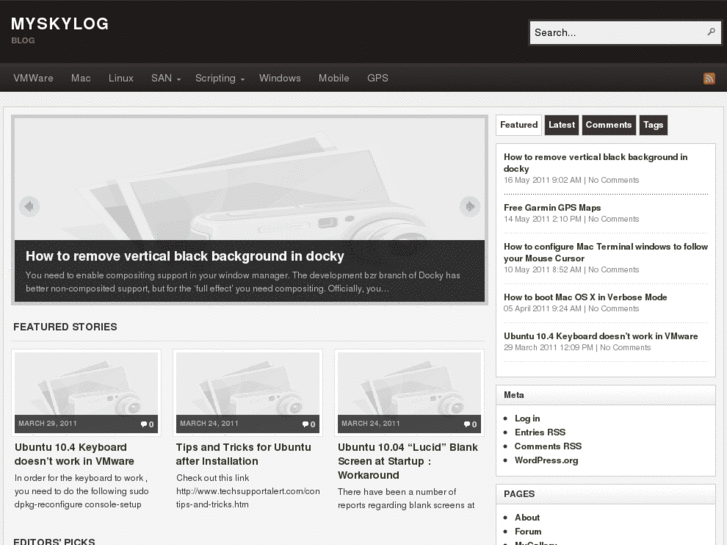Open Tips and Tricks for Ubuntu story title
Viewport: 727px width, 545px height.
pyautogui.click(x=243, y=454)
